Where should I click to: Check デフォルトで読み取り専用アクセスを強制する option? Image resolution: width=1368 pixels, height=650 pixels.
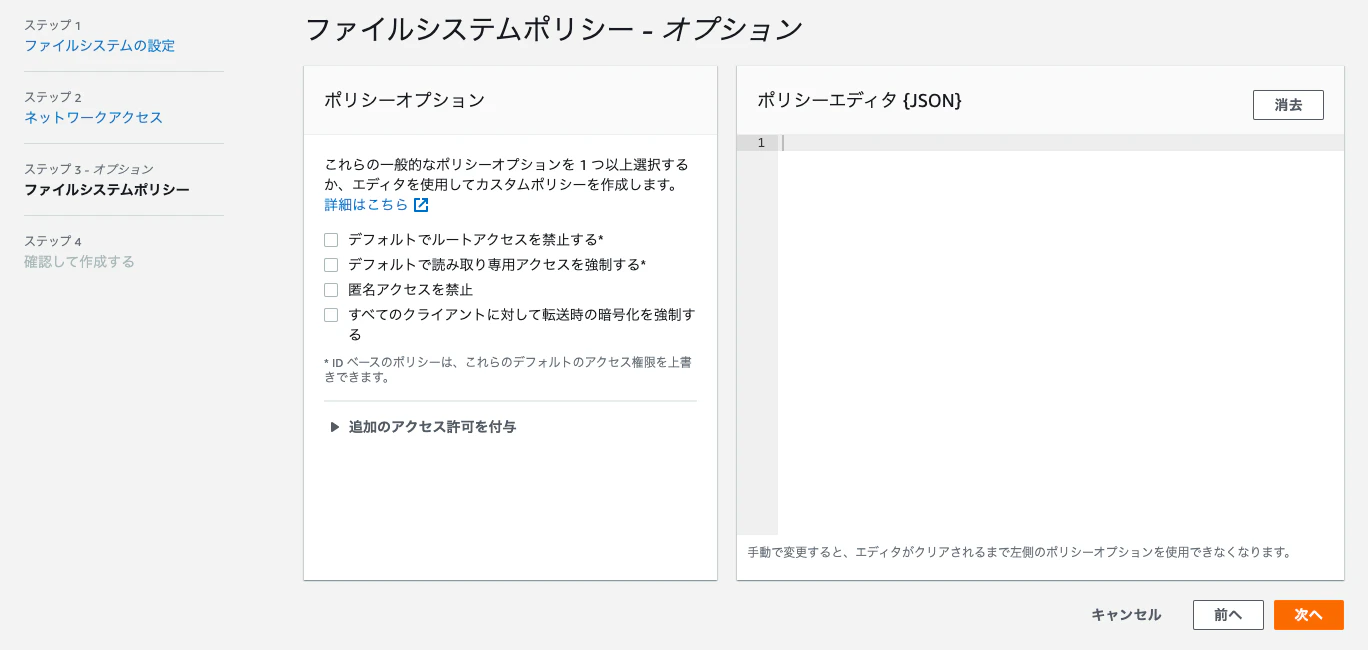331,265
